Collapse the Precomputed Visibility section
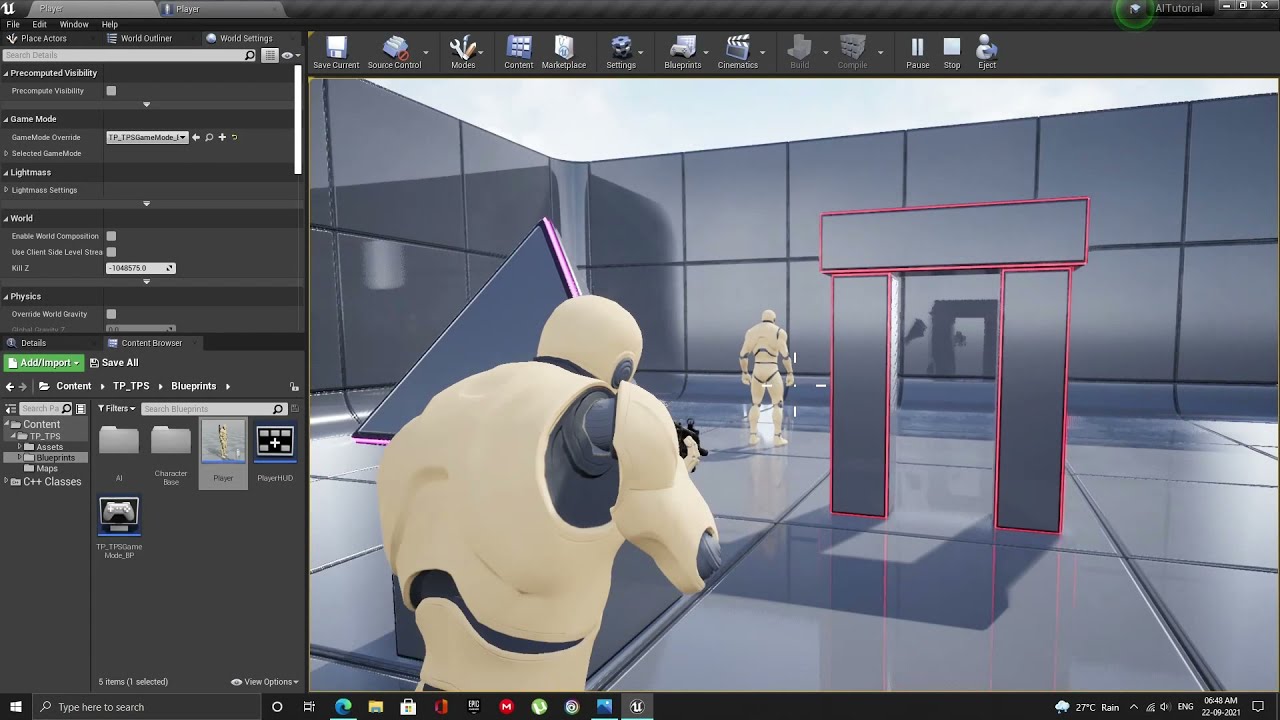 coord(6,73)
